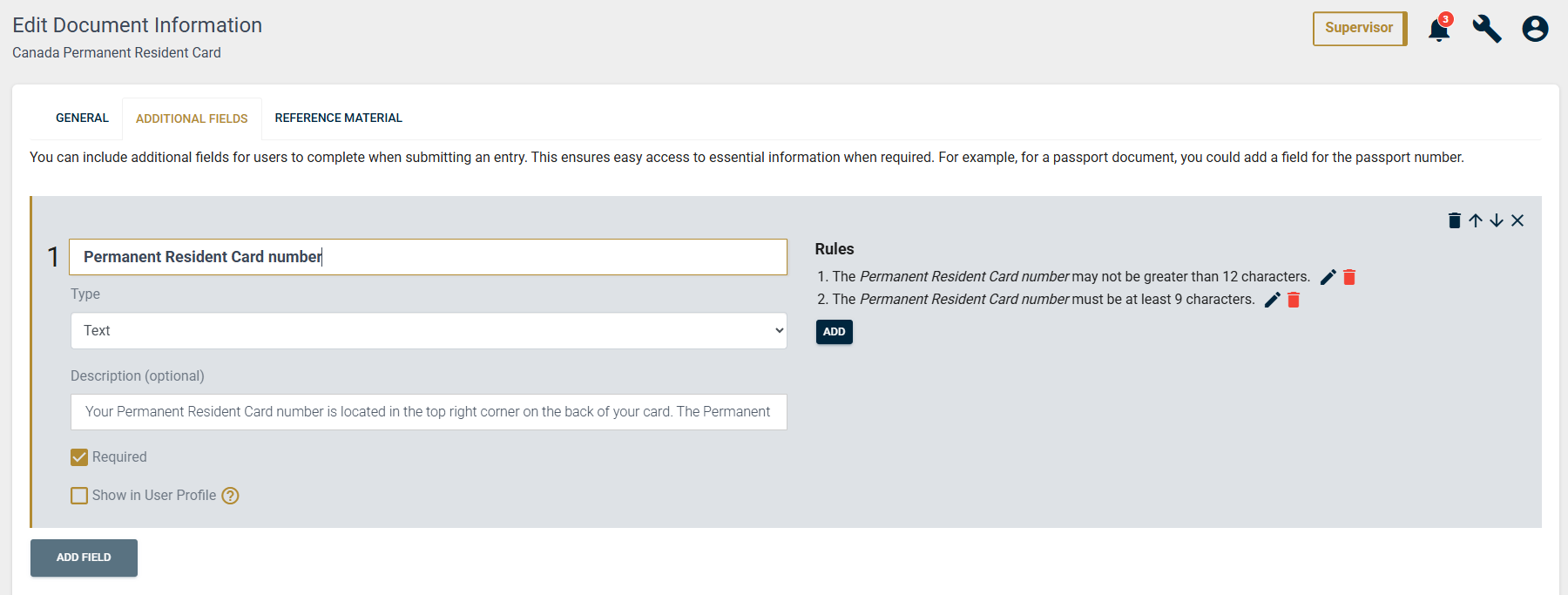1568x595 pixels.
Task: Move the field down with the arrow
Action: [1497, 220]
